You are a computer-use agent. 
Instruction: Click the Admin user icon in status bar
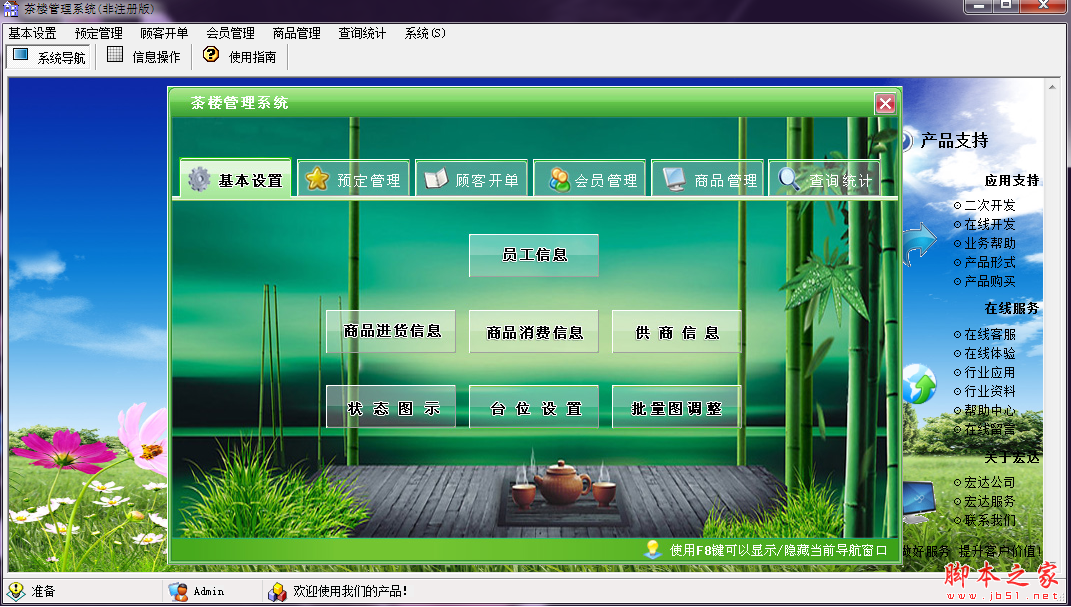(x=178, y=591)
